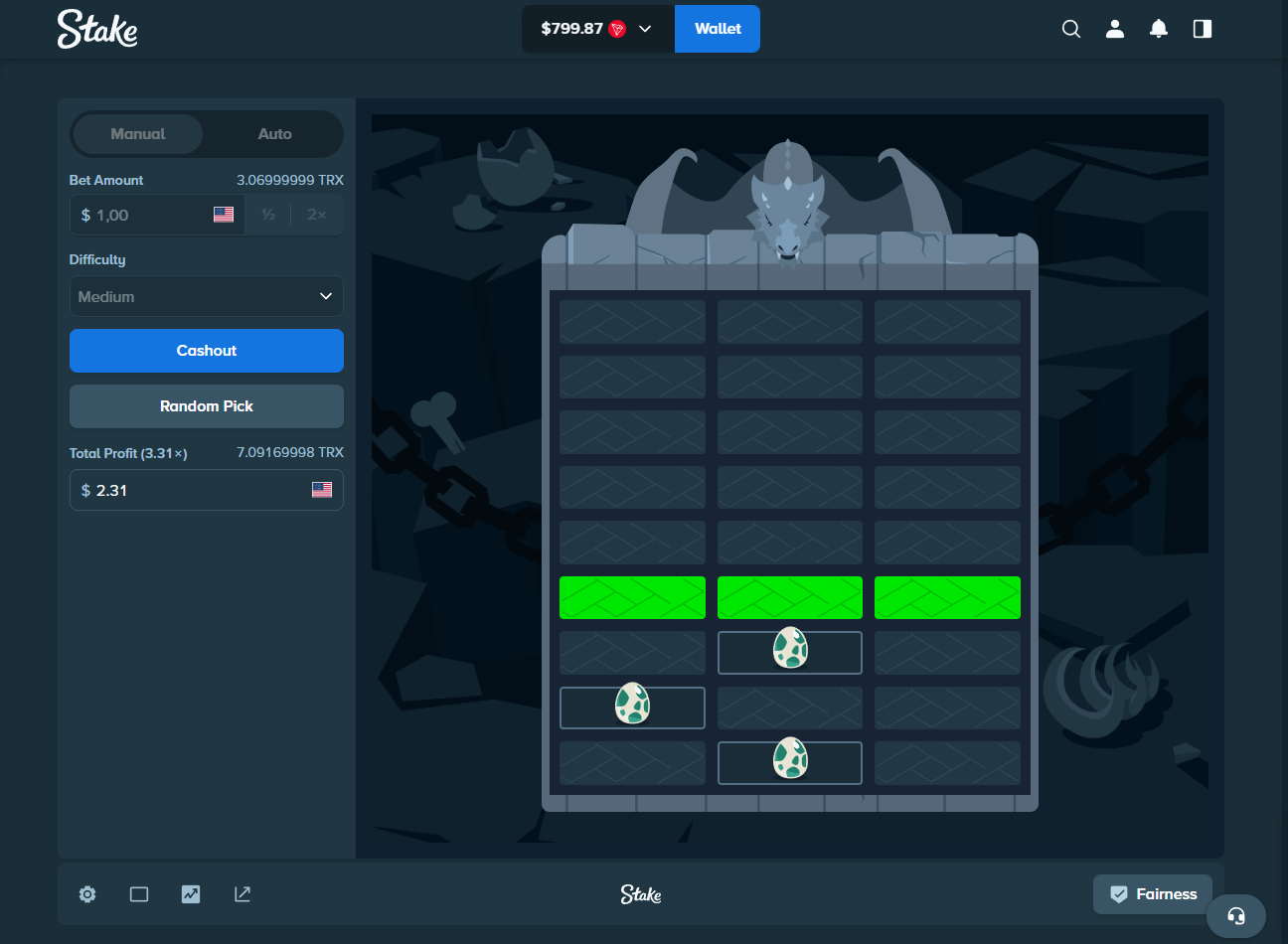Open game settings gear icon

tap(87, 894)
